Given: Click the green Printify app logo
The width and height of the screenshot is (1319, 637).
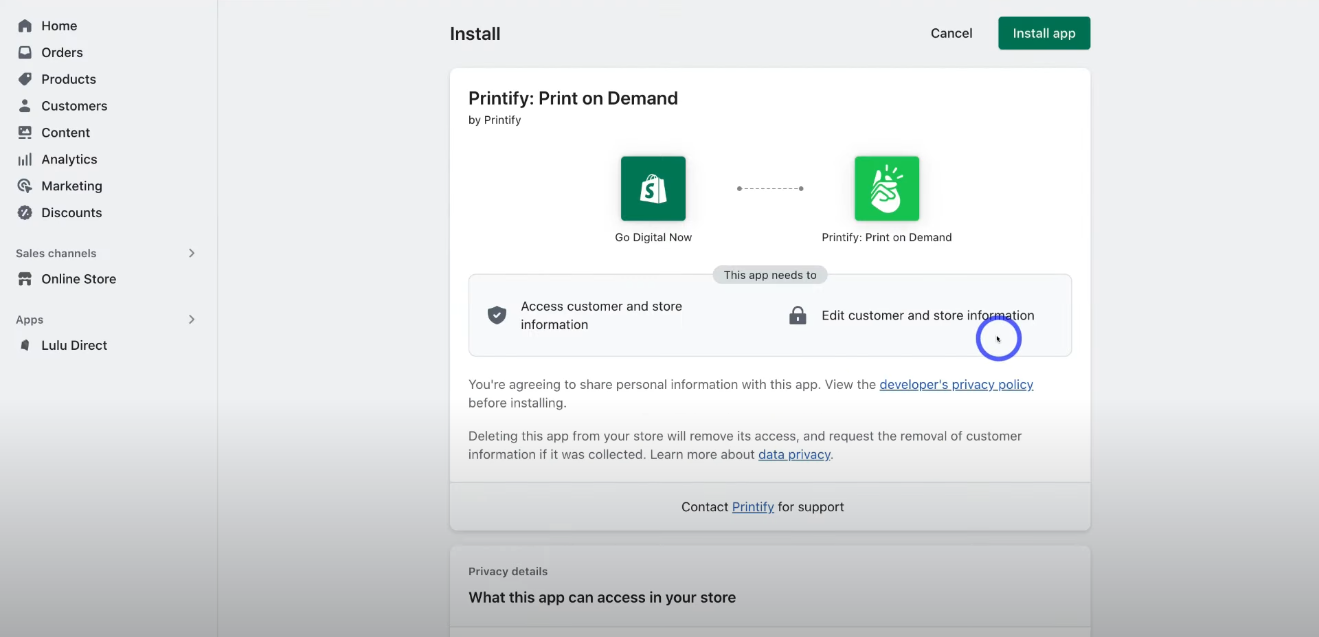Looking at the screenshot, I should coord(886,188).
